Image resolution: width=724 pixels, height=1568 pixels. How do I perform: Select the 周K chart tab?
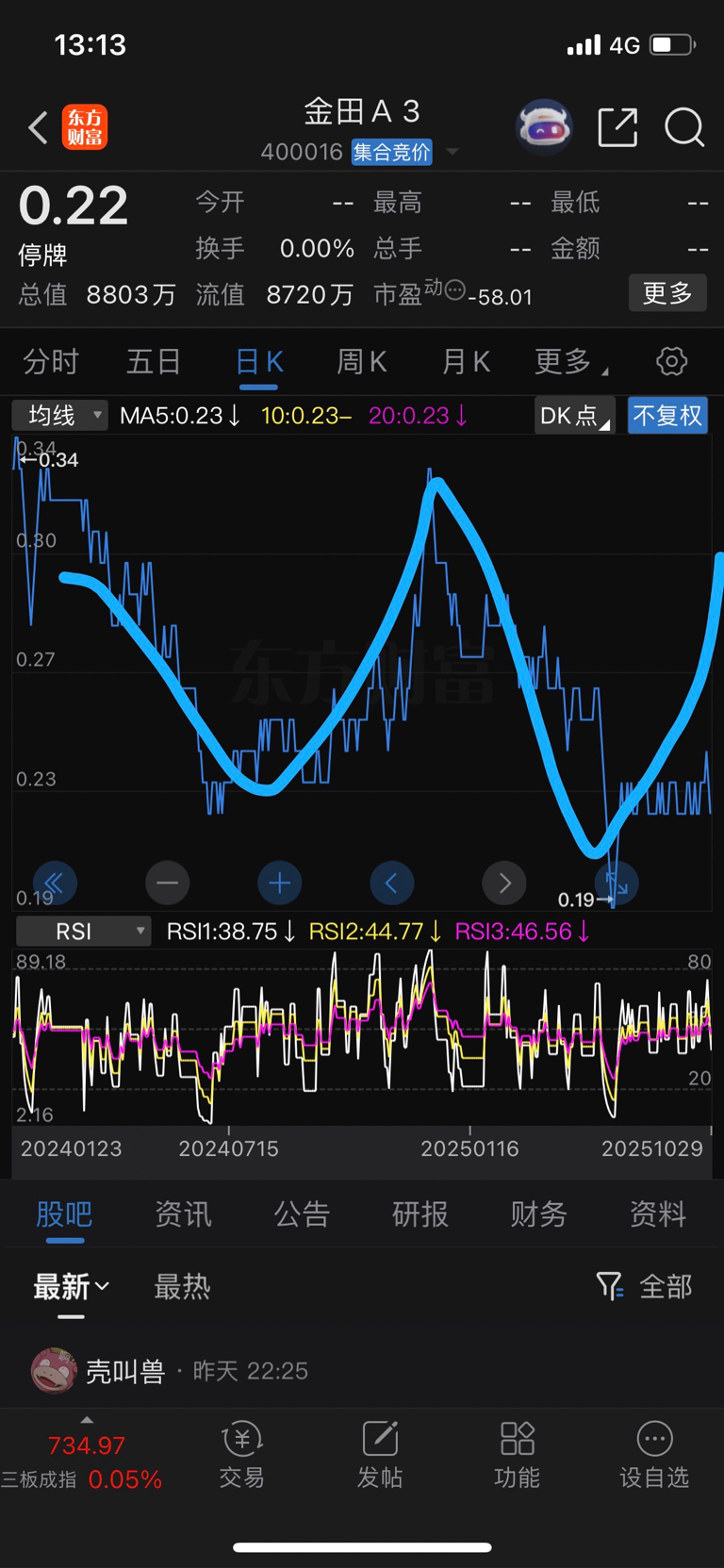[x=362, y=361]
